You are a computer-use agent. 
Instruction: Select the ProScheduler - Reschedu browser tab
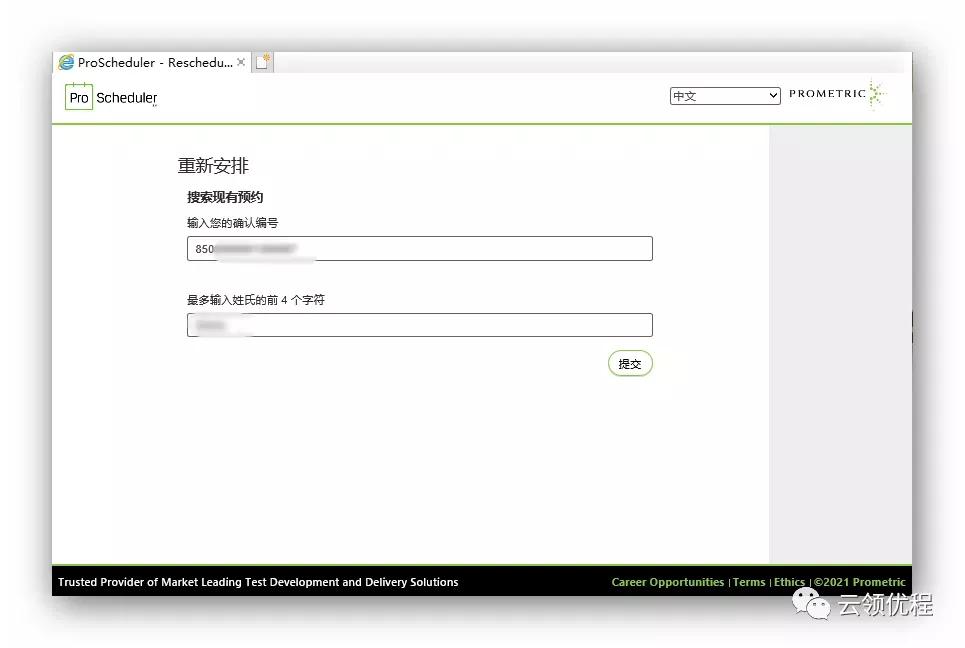(x=150, y=61)
